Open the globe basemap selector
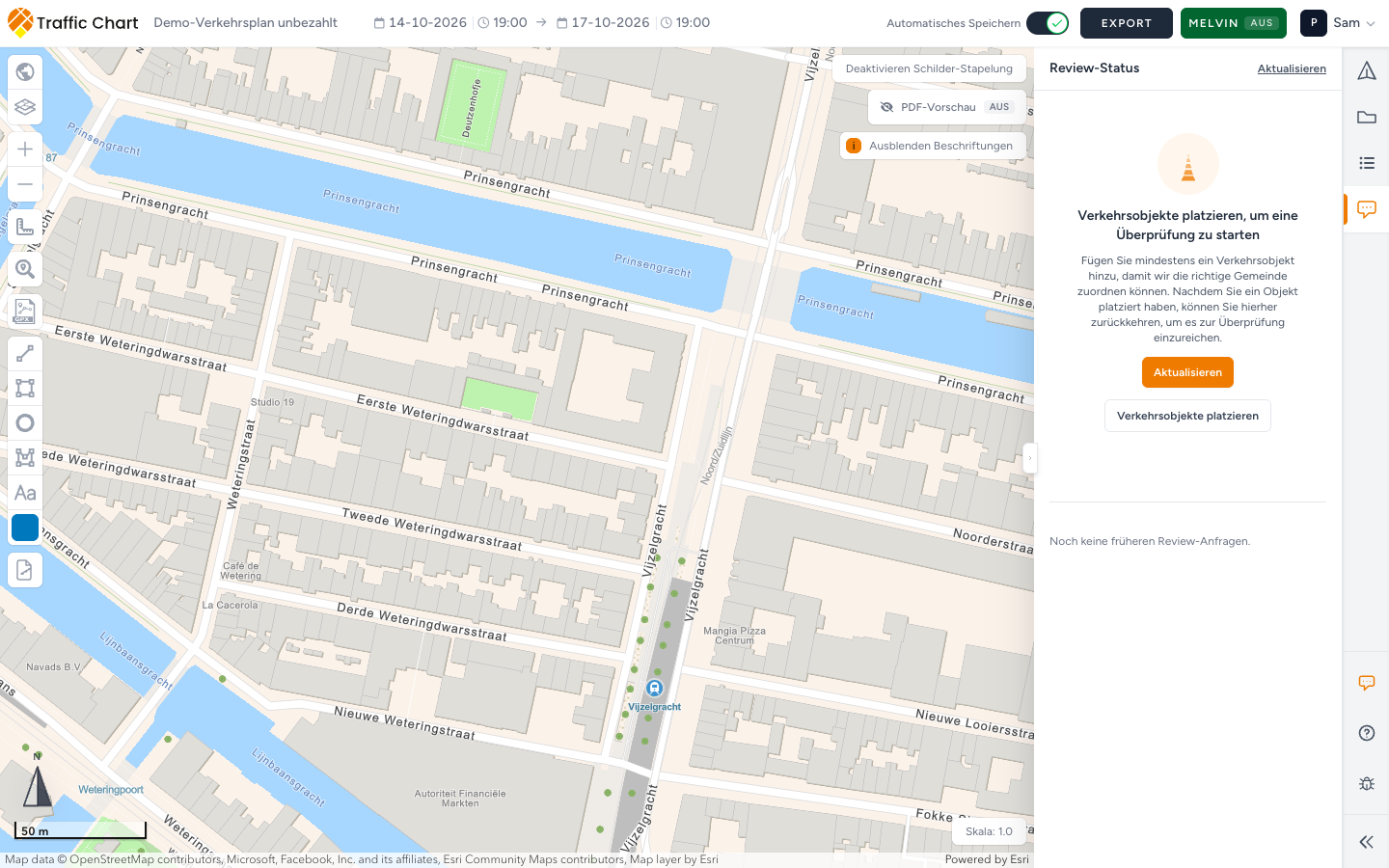The width and height of the screenshot is (1389, 868). click(x=25, y=72)
